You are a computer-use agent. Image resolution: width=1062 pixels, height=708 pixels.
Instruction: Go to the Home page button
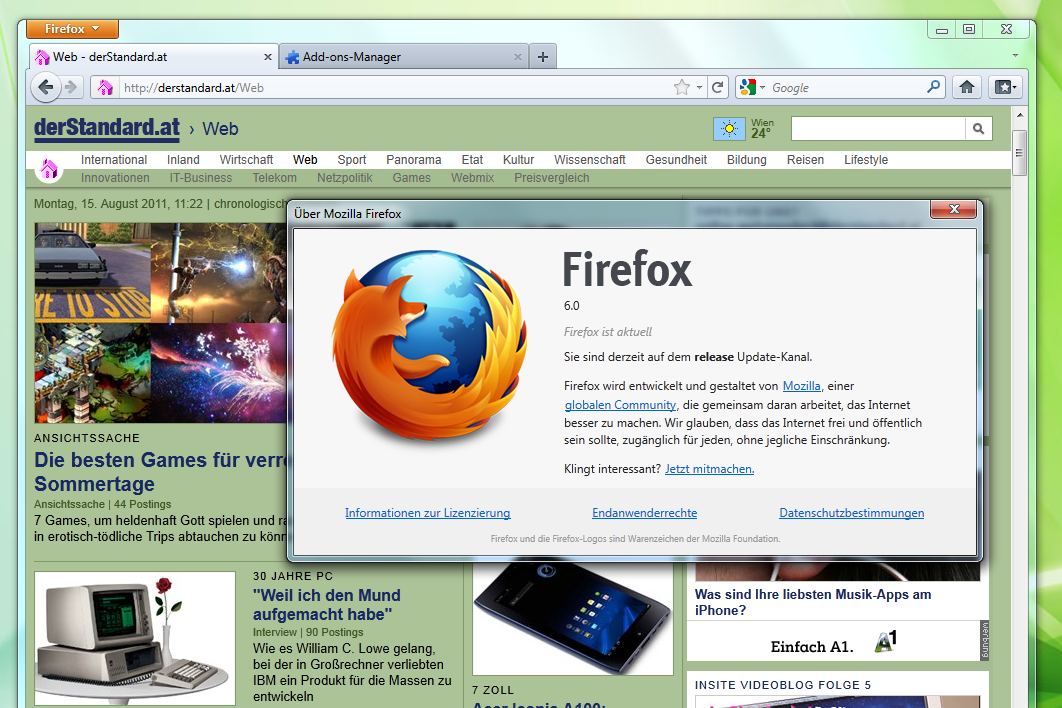967,87
